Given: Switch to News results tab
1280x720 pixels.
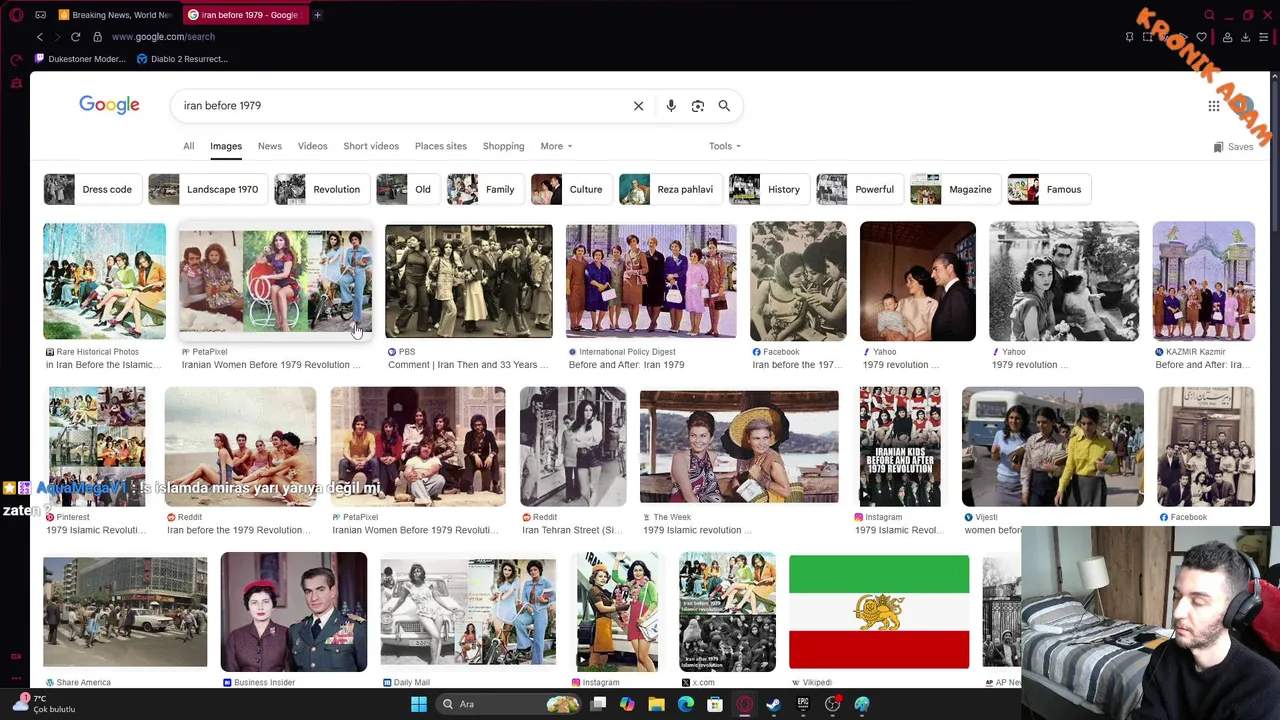Looking at the screenshot, I should click(270, 146).
